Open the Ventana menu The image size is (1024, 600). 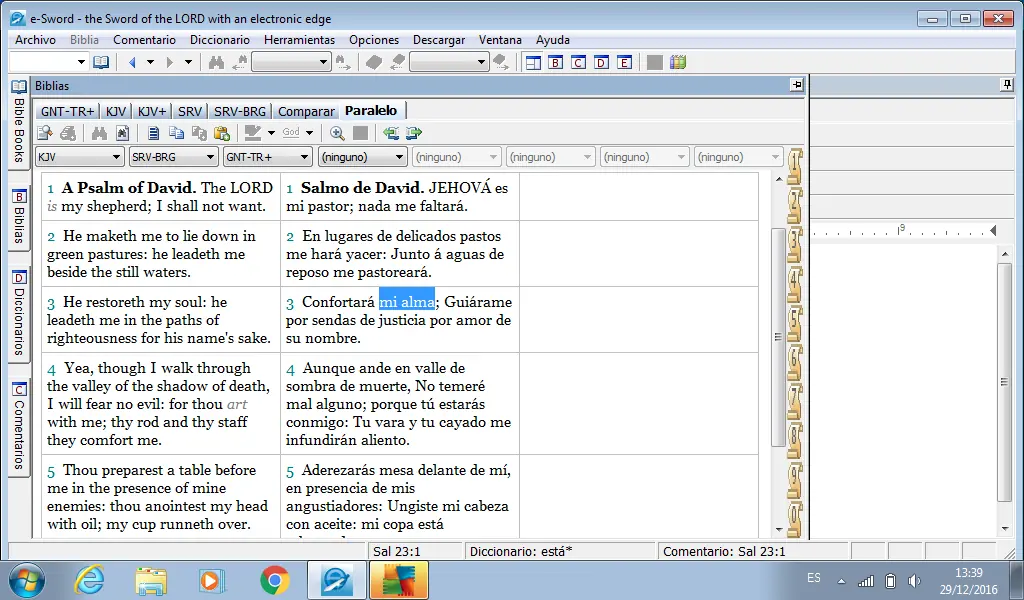(500, 40)
